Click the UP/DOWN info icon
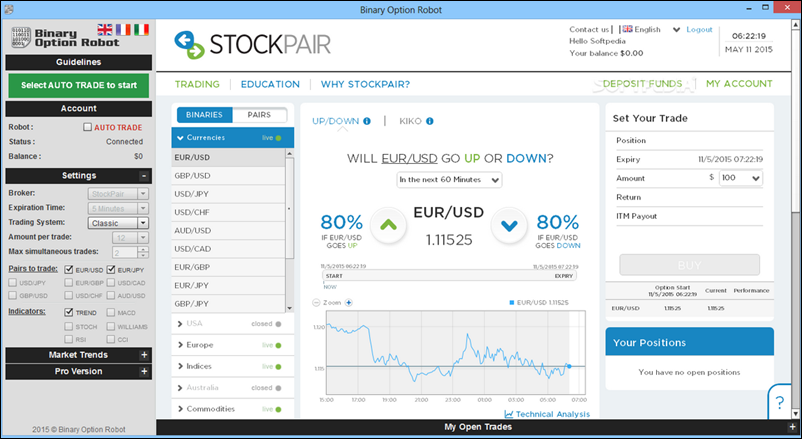This screenshot has height=439, width=802. (367, 121)
